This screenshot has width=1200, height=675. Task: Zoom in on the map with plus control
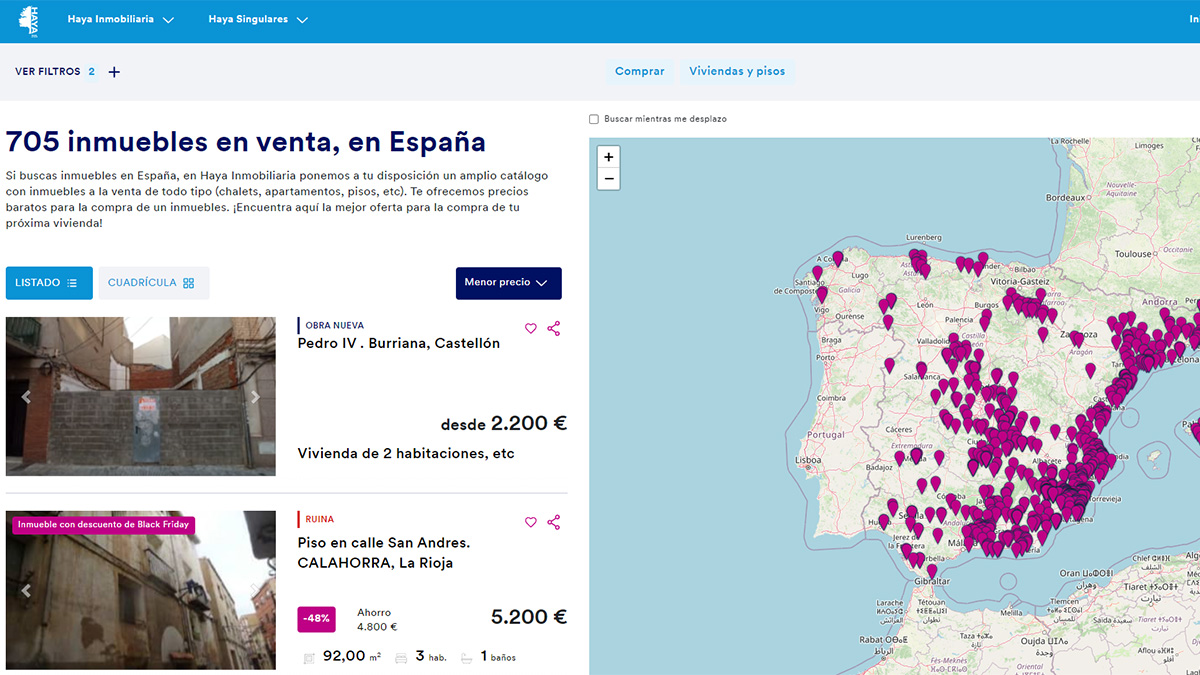(x=608, y=157)
